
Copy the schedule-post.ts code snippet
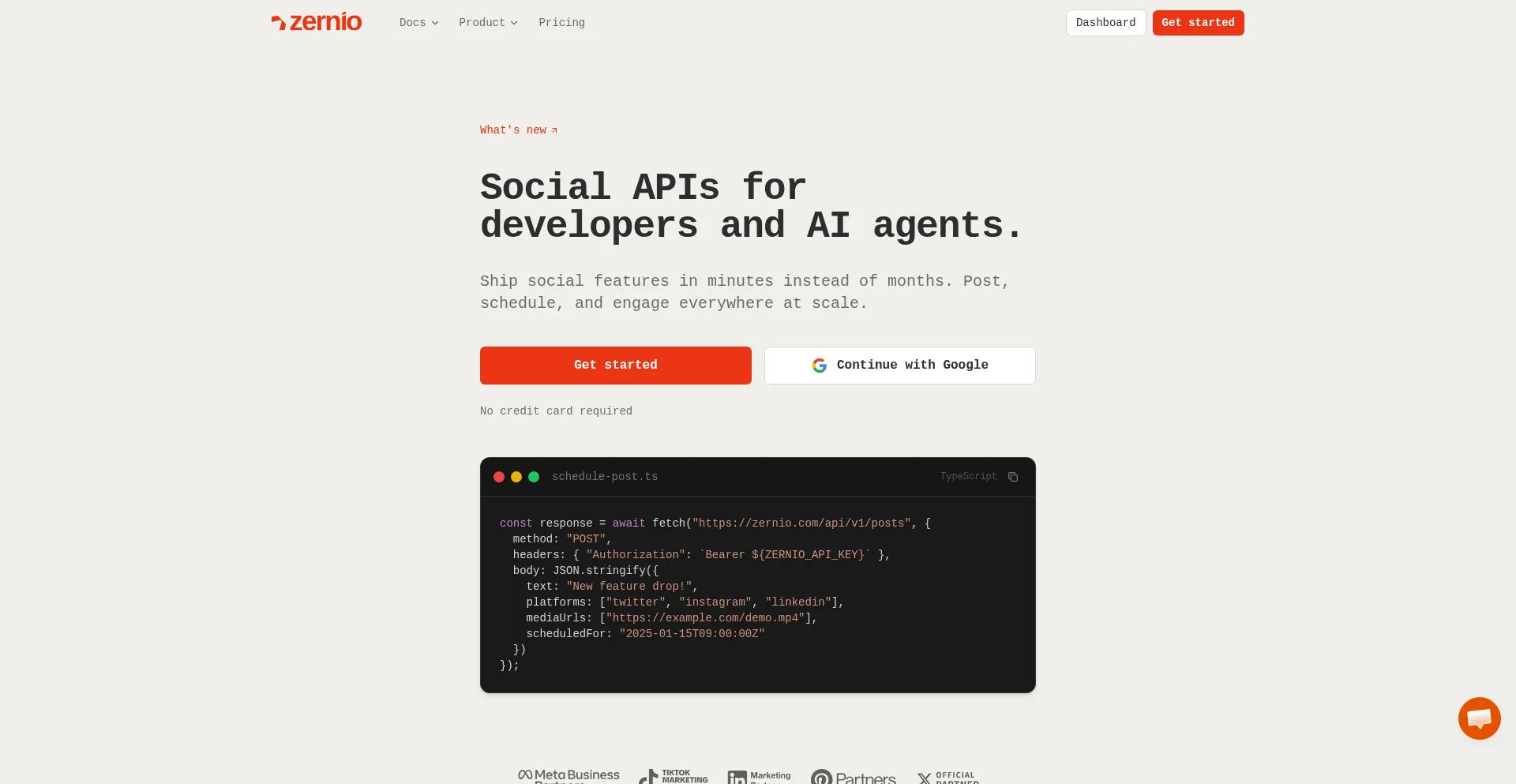1013,477
